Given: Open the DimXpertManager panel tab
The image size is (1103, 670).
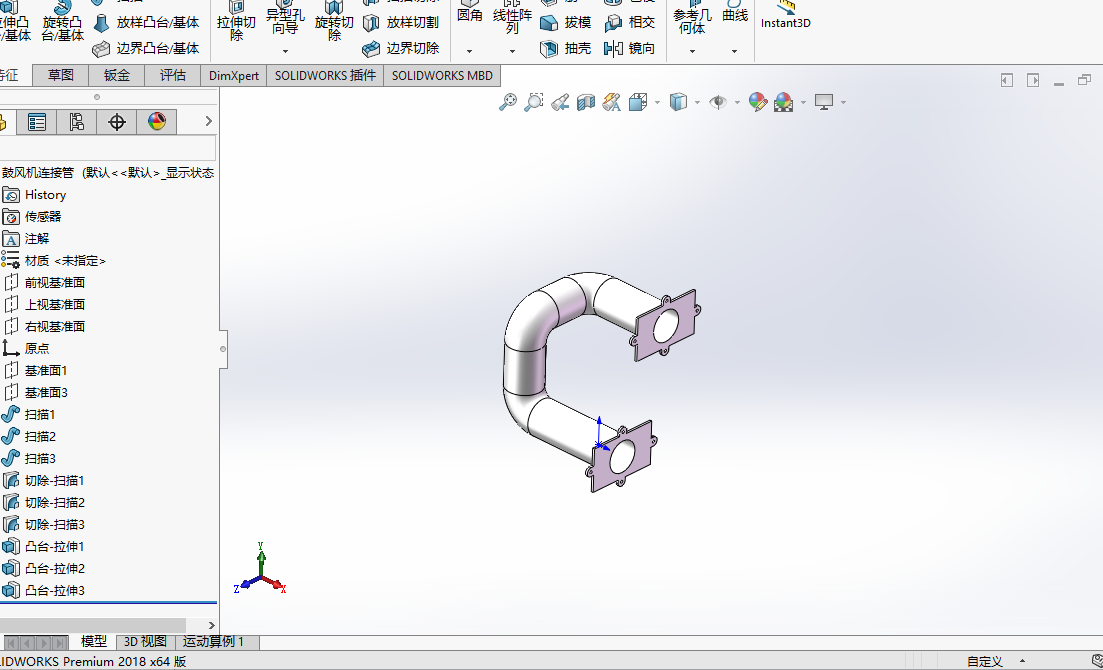Looking at the screenshot, I should (x=117, y=122).
